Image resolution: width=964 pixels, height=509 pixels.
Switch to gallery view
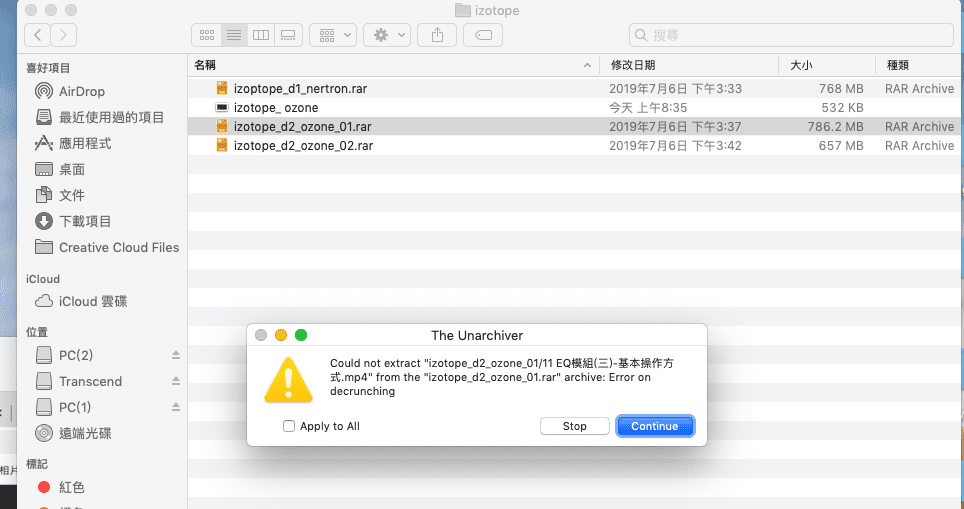(x=288, y=35)
